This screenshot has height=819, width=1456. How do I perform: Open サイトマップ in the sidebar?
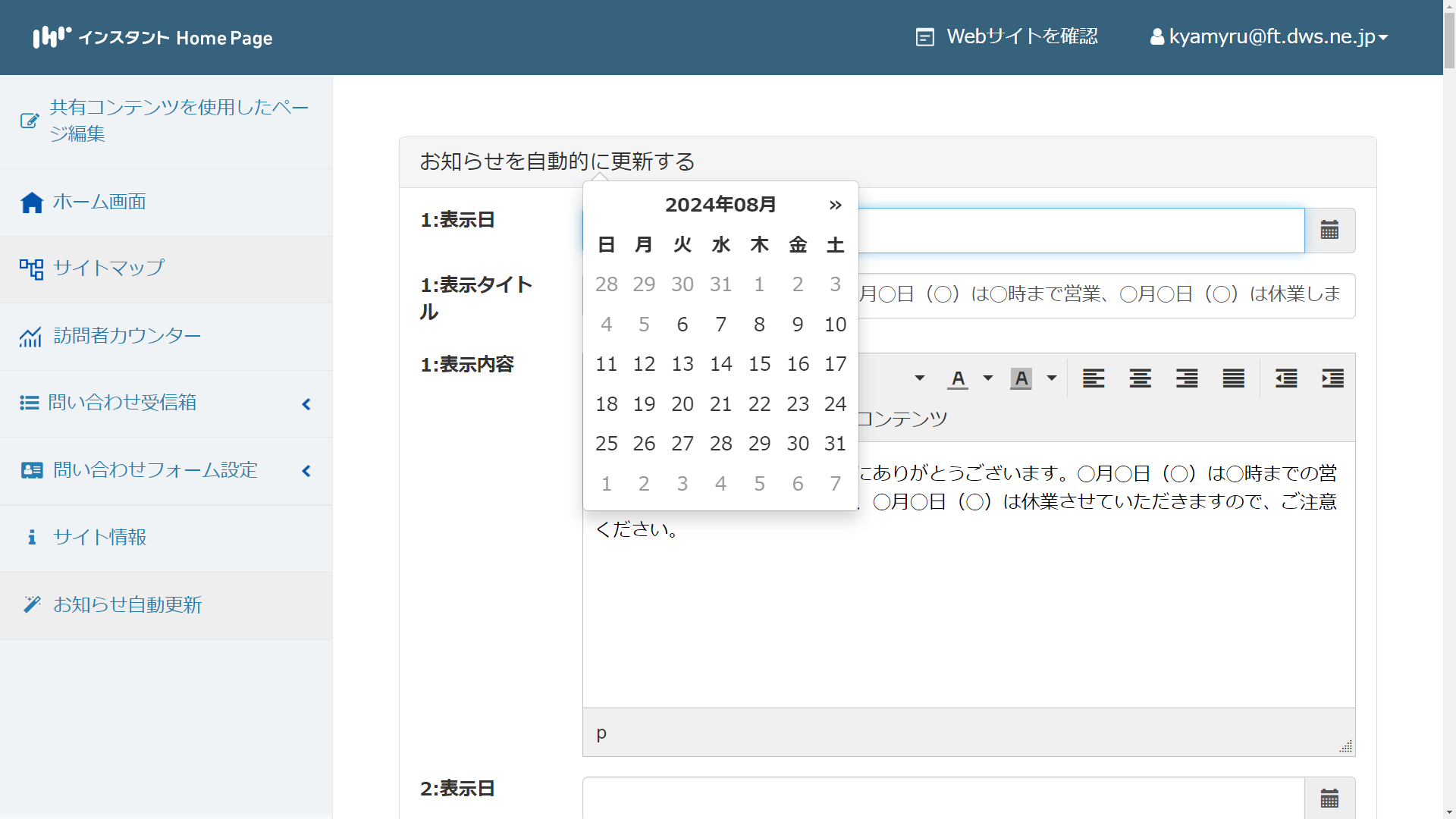coord(108,268)
